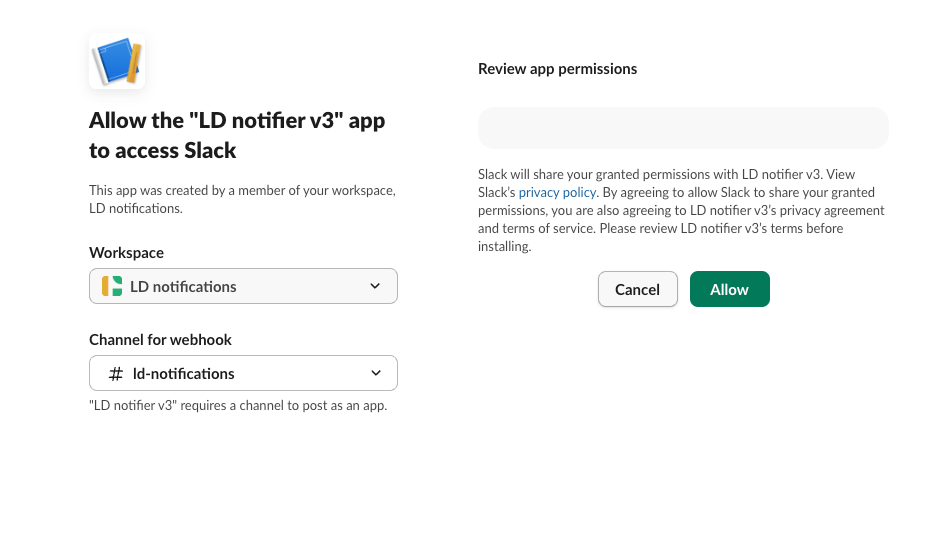Expand the Workspace dropdown chevron

click(x=375, y=286)
